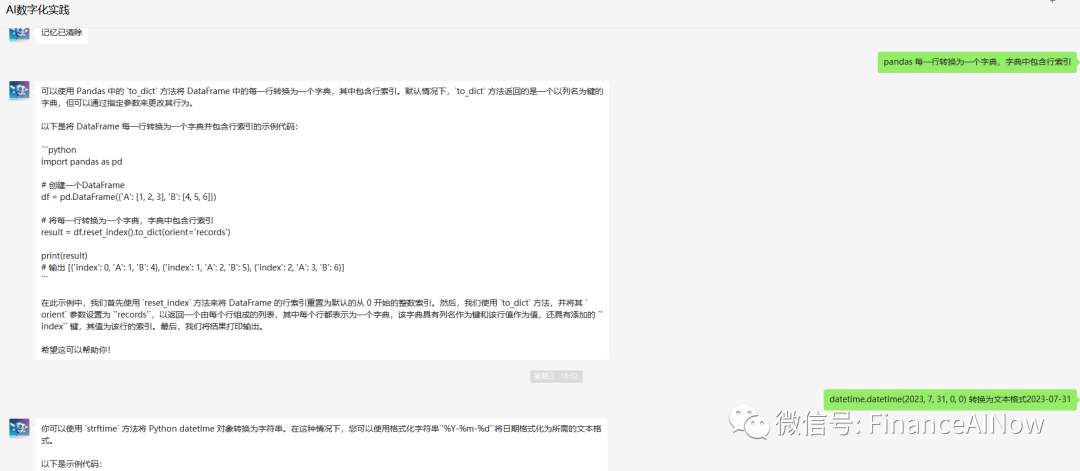Click the '希望这可以帮助你!' closing sentence
This screenshot has height=471, width=1080.
76,349
